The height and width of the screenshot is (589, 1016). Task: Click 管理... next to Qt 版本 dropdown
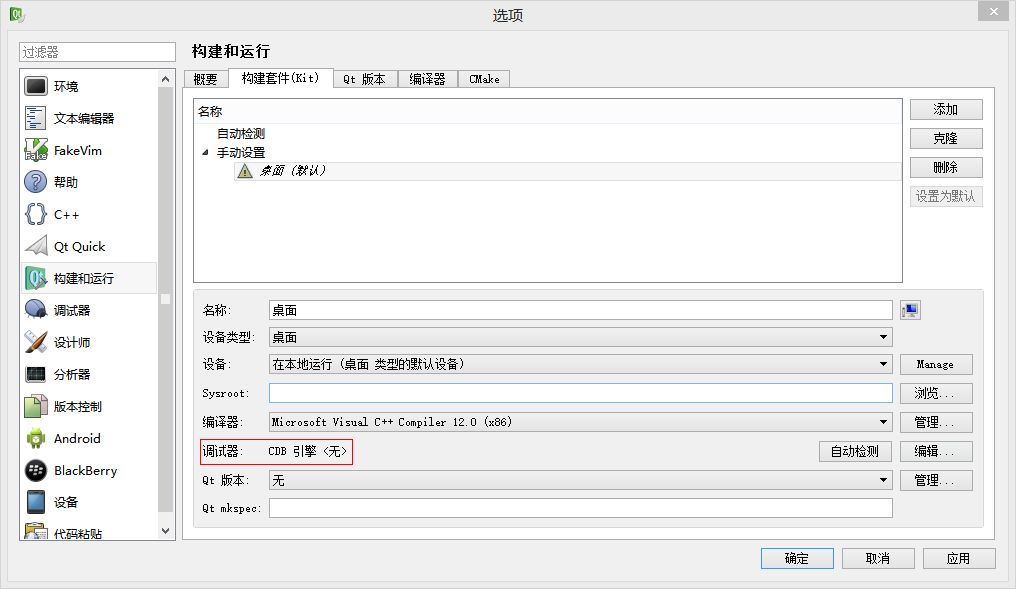[x=936, y=480]
